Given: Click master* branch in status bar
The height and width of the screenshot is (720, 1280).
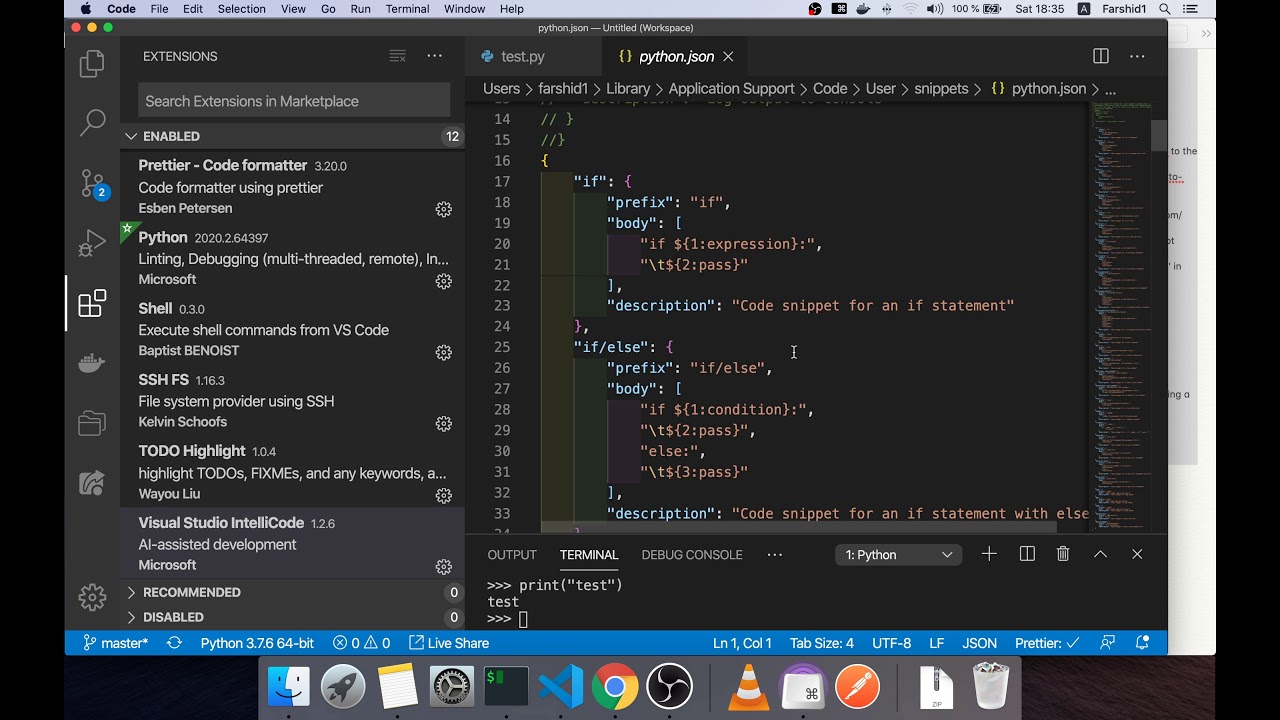Looking at the screenshot, I should click(x=115, y=643).
